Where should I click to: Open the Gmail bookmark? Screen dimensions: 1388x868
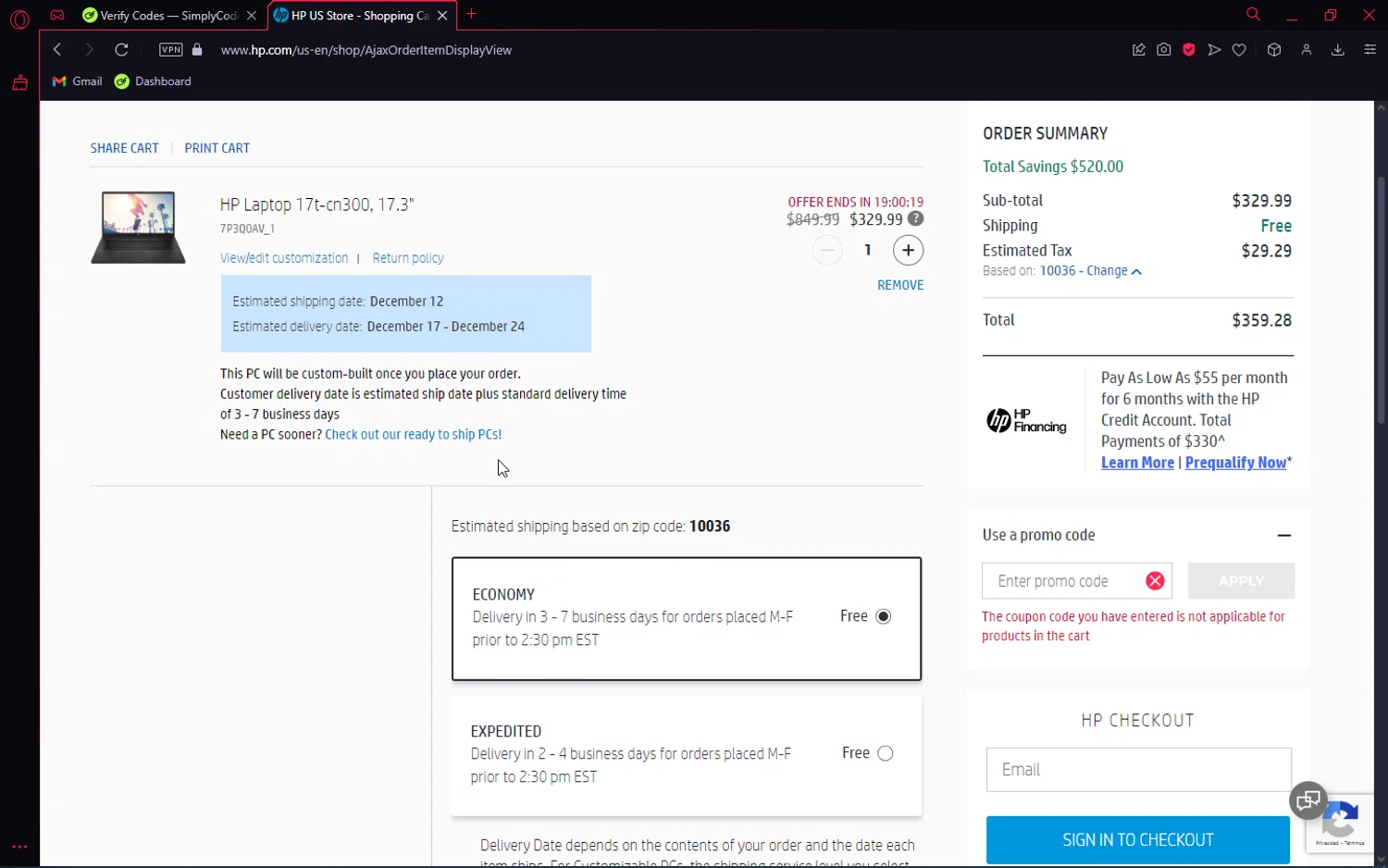click(78, 81)
